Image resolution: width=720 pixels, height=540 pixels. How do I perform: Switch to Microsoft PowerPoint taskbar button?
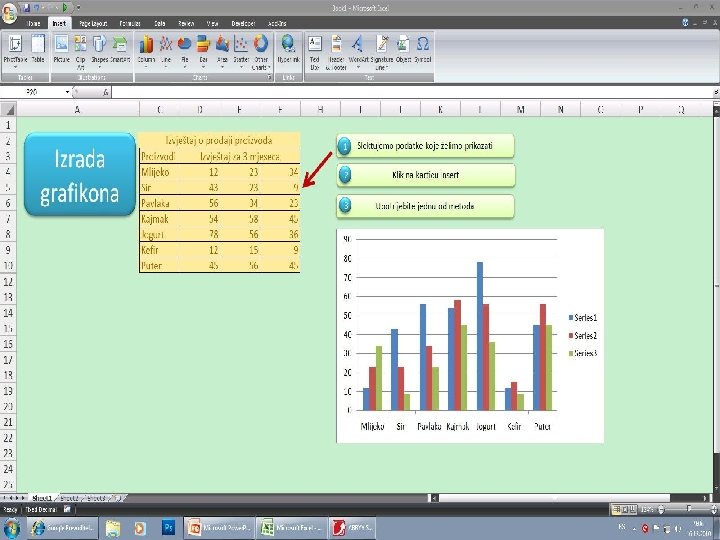(219, 528)
